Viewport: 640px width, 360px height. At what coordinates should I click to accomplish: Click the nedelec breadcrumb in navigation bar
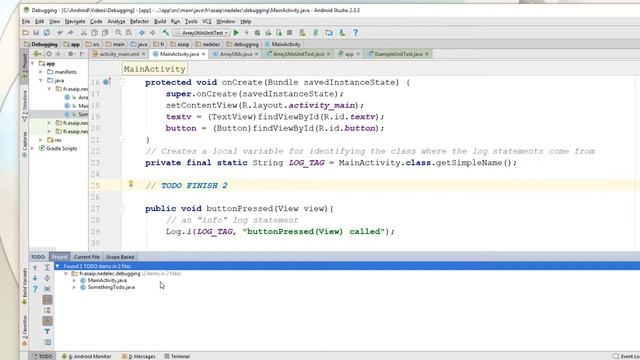coord(208,44)
